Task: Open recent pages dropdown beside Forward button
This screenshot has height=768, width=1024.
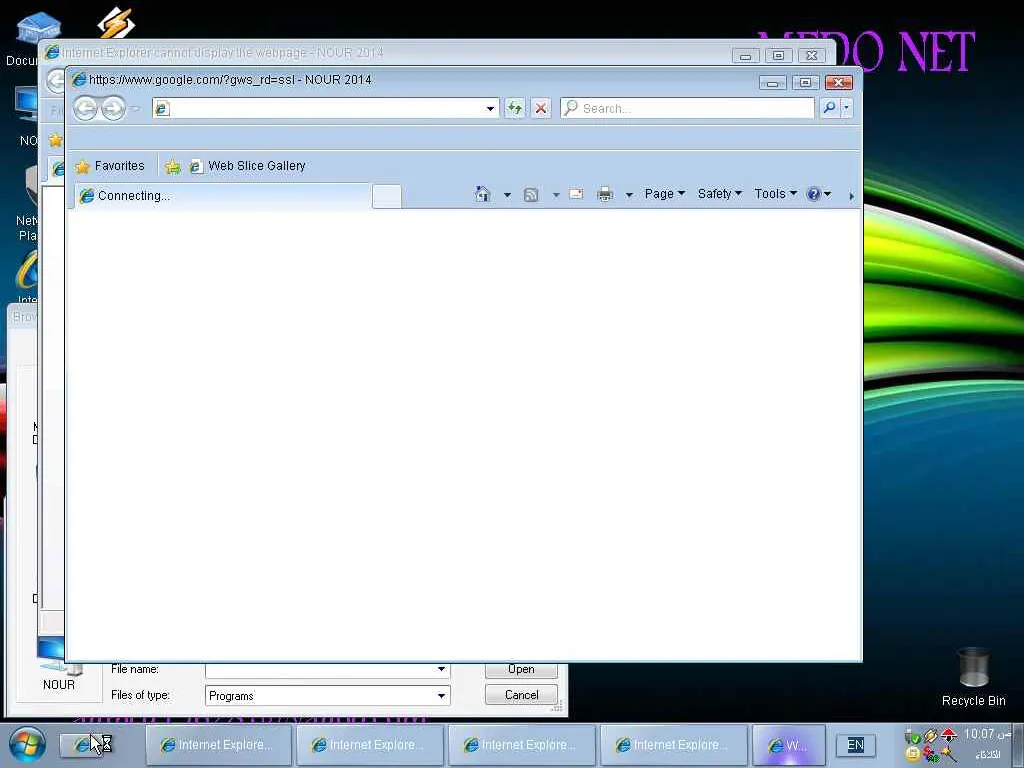Action: click(x=135, y=108)
